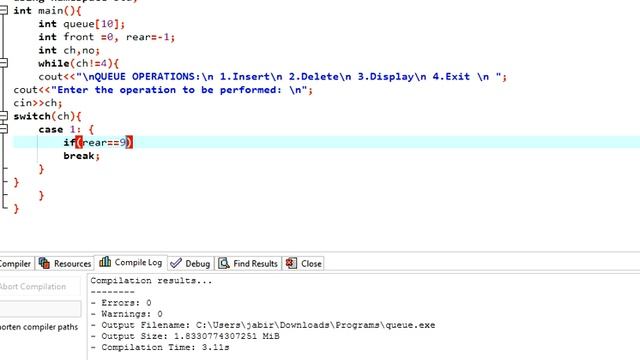Click the 'Errors: 0' log line
The height and width of the screenshot is (360, 640).
coord(121,303)
